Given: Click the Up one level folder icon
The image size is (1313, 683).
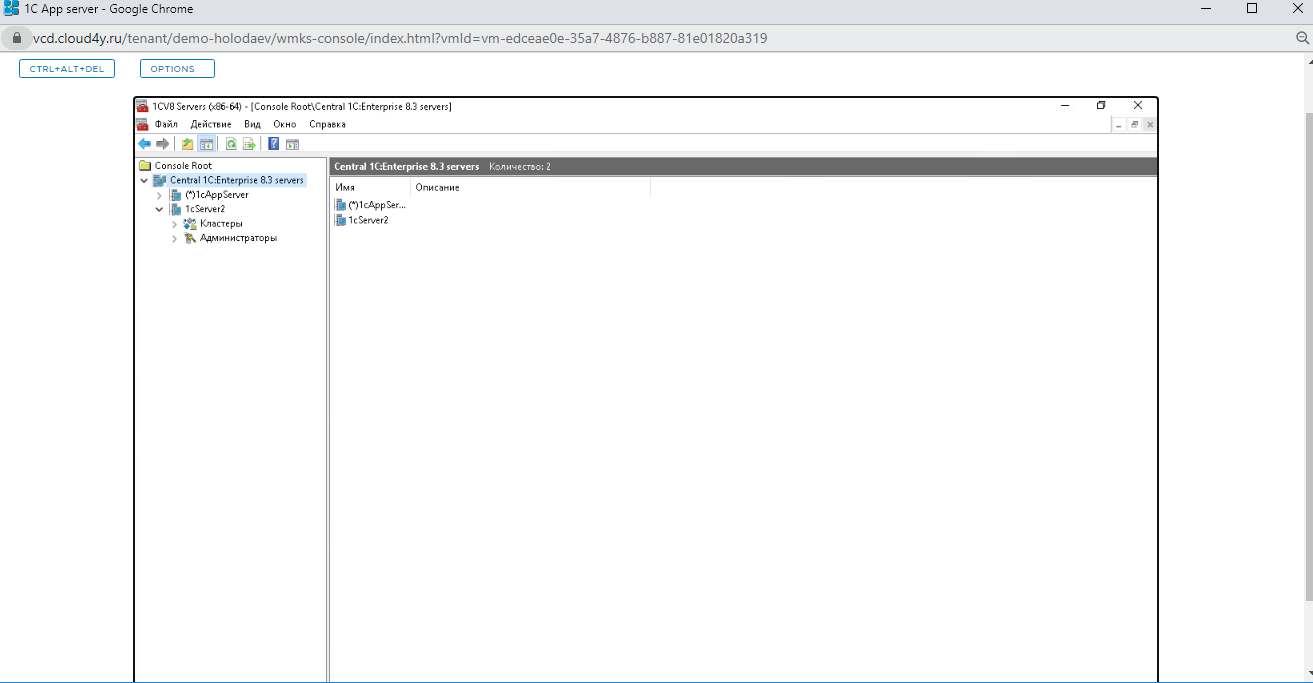Looking at the screenshot, I should click(187, 144).
